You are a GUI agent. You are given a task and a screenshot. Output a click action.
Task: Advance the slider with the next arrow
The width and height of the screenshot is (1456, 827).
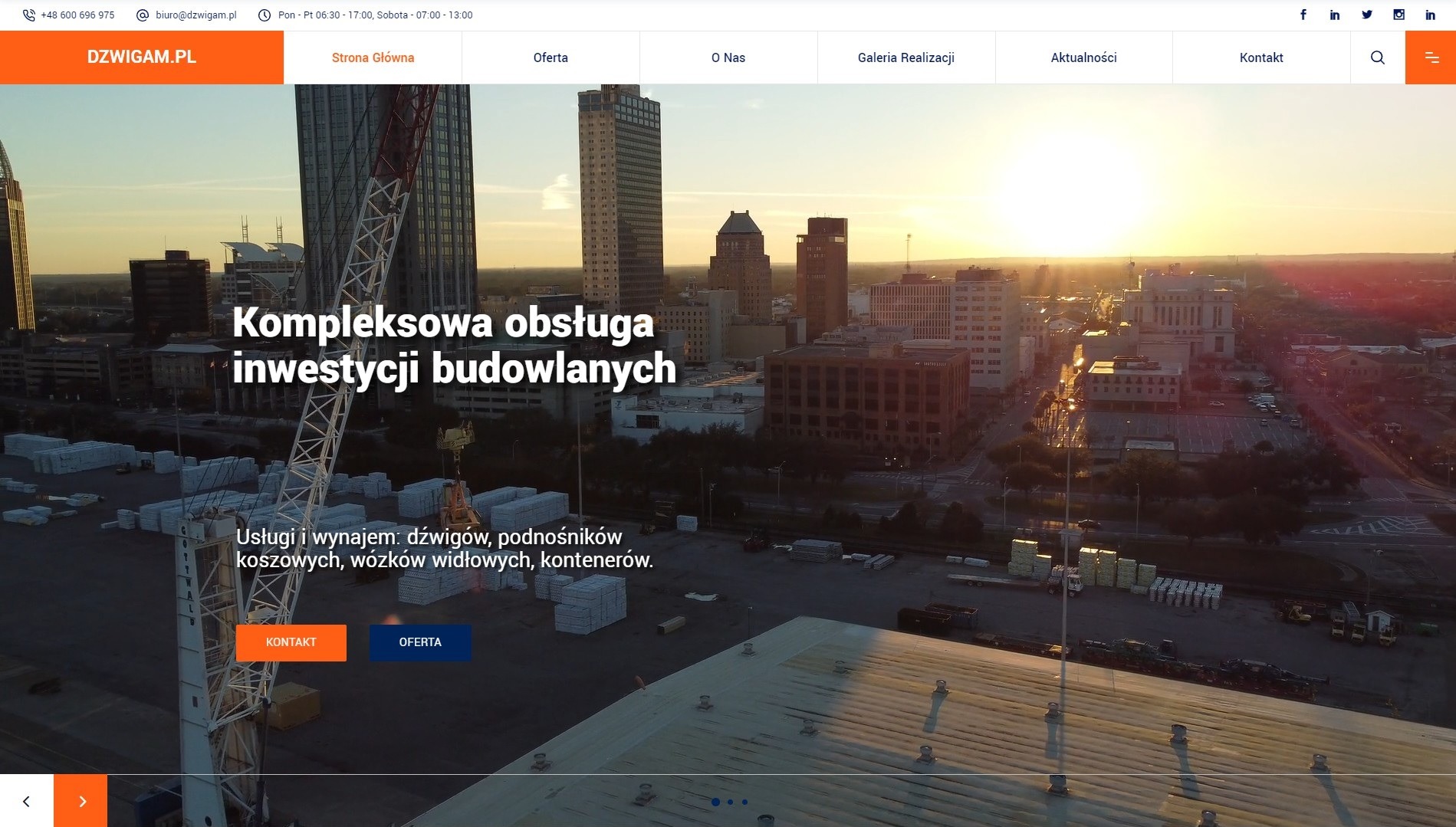(x=81, y=800)
